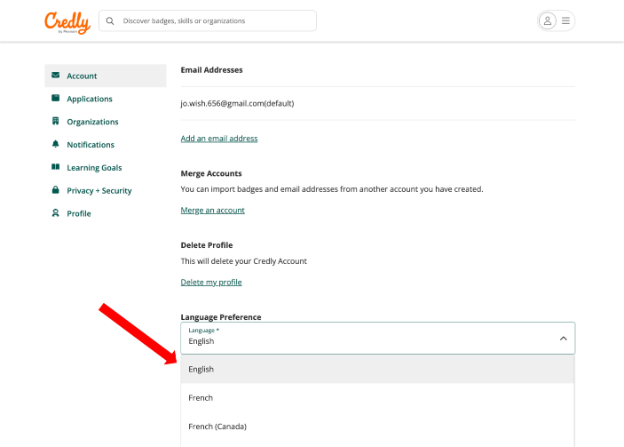
Task: Click the Language Preference heading
Action: tap(221, 317)
